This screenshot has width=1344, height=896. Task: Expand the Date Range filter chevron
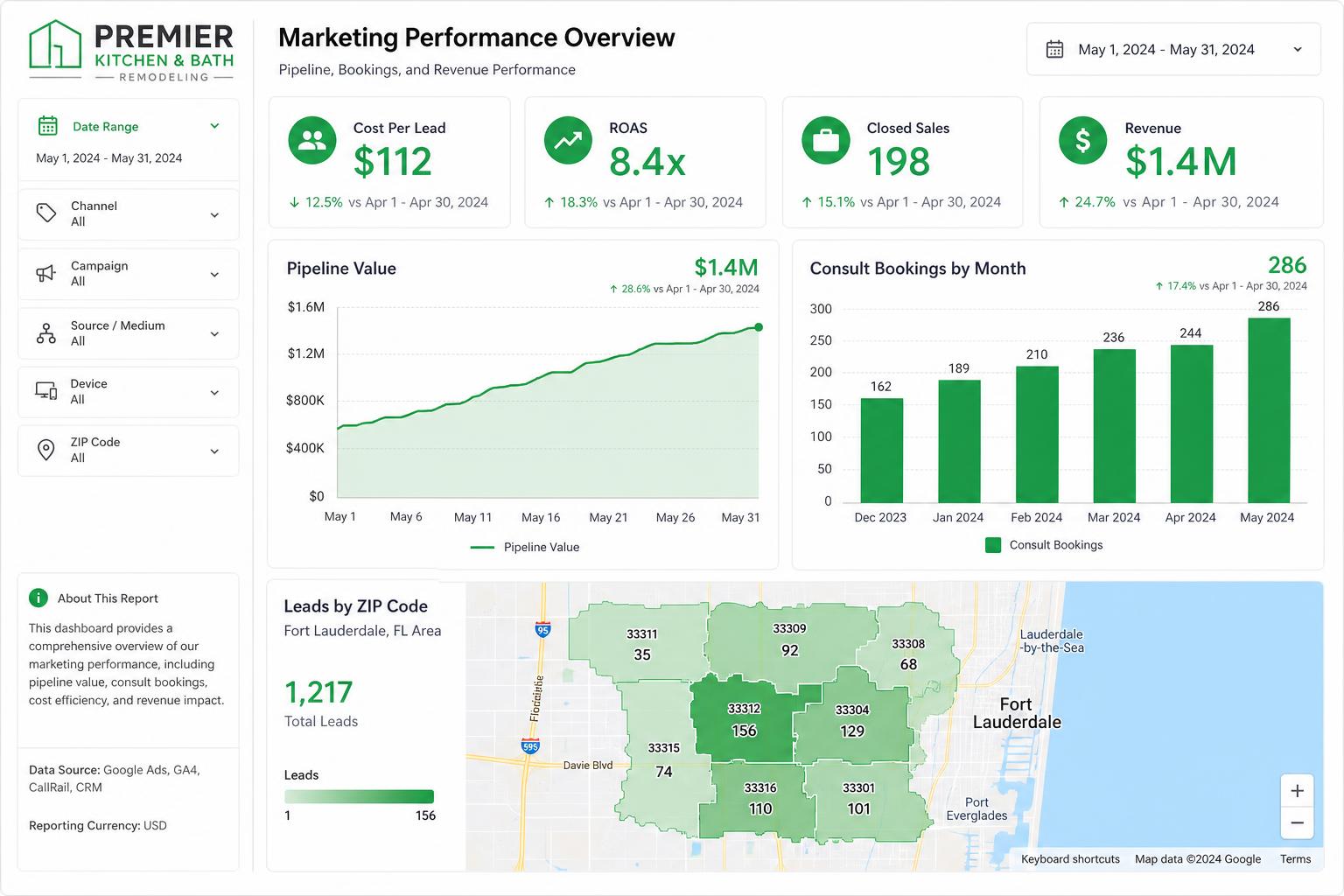click(214, 126)
